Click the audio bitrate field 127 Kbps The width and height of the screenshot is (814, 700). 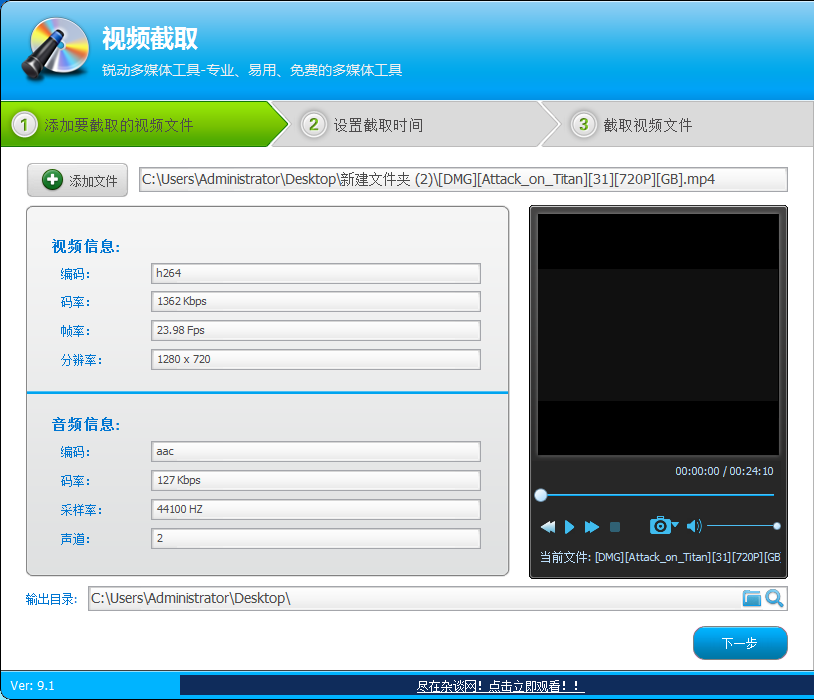click(316, 480)
